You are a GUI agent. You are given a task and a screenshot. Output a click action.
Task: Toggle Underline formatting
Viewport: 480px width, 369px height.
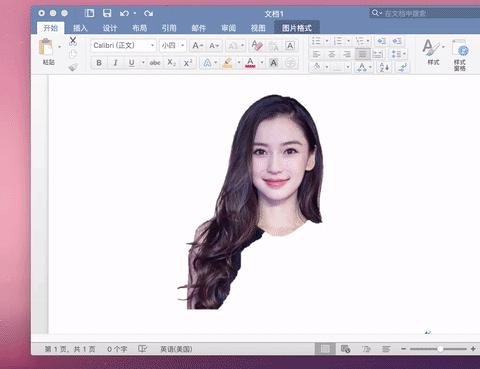click(x=132, y=63)
